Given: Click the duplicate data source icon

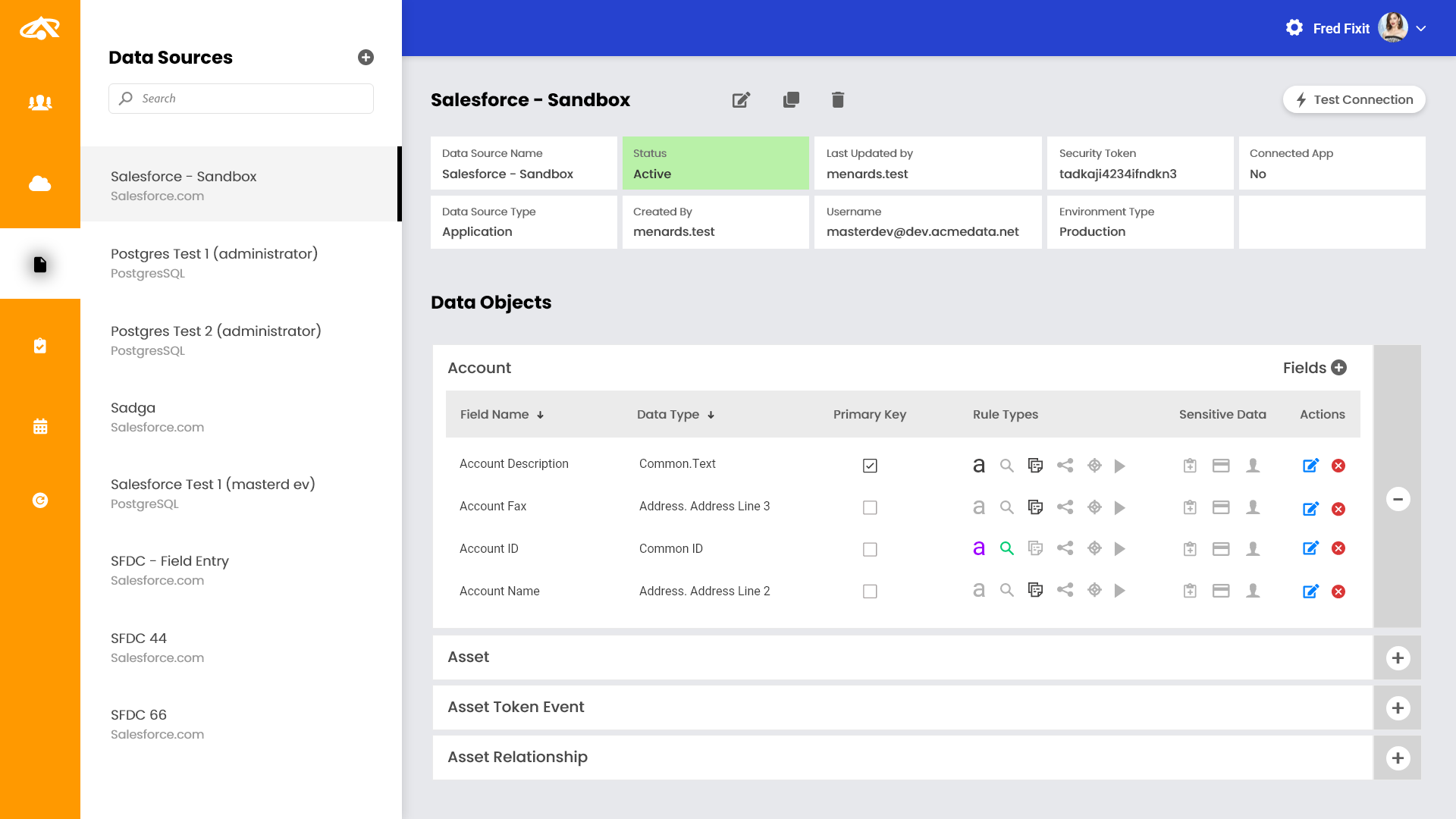Looking at the screenshot, I should tap(791, 100).
